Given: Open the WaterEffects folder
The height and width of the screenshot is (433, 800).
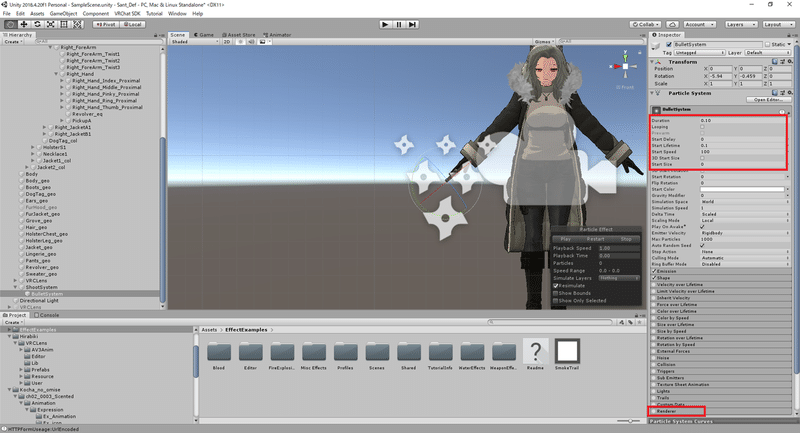Looking at the screenshot, I should tap(472, 352).
